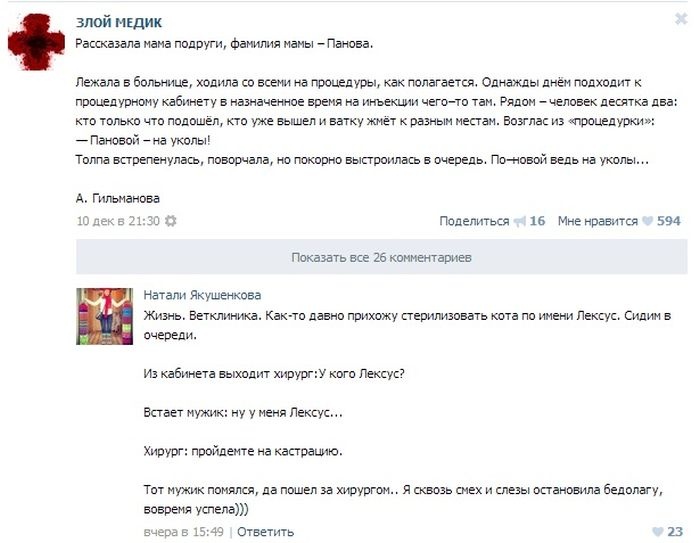Click the post text about Панова
The width and height of the screenshot is (700, 543).
[376, 102]
